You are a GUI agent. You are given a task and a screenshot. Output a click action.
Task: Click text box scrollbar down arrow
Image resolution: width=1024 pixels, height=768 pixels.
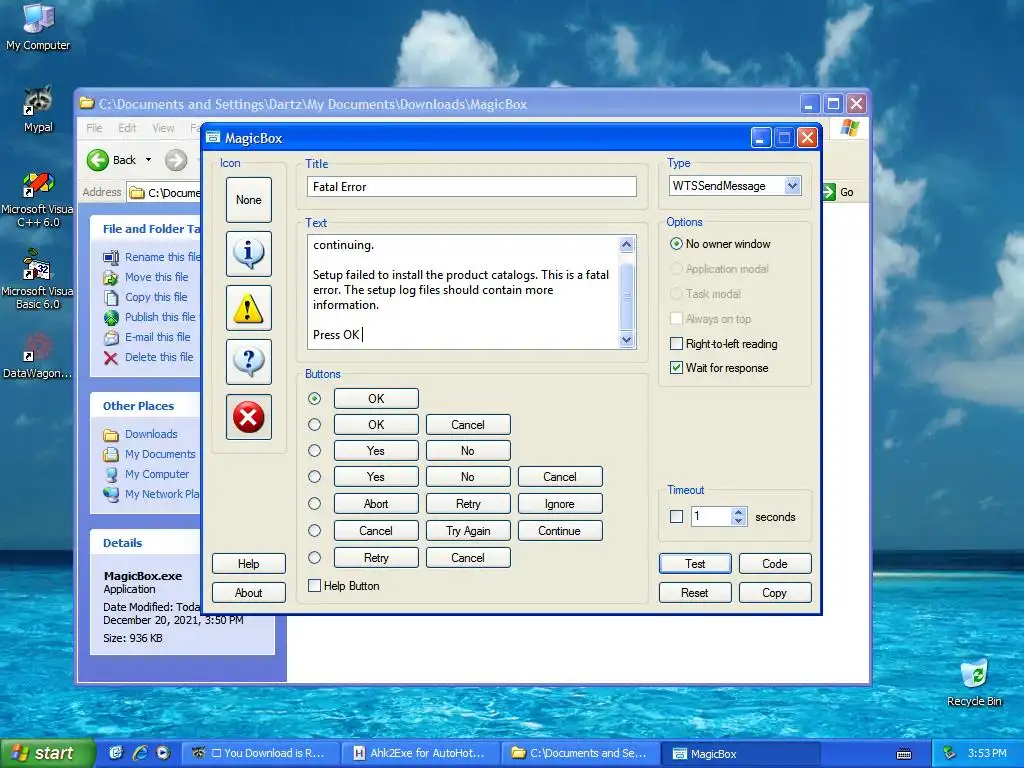[626, 339]
